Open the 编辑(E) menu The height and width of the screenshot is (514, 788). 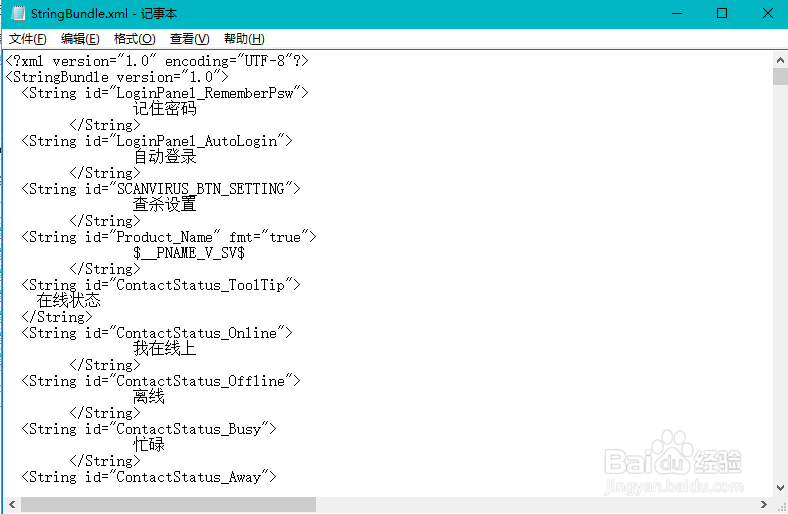(80, 39)
